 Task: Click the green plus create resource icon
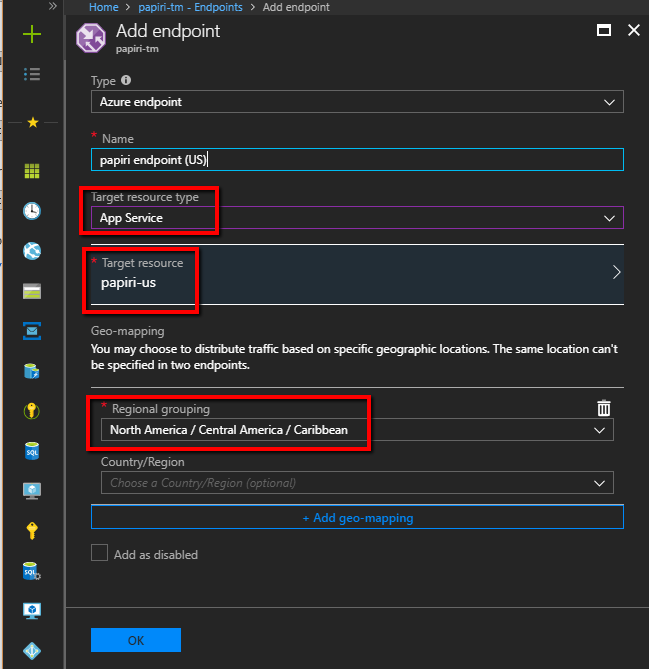click(x=32, y=34)
